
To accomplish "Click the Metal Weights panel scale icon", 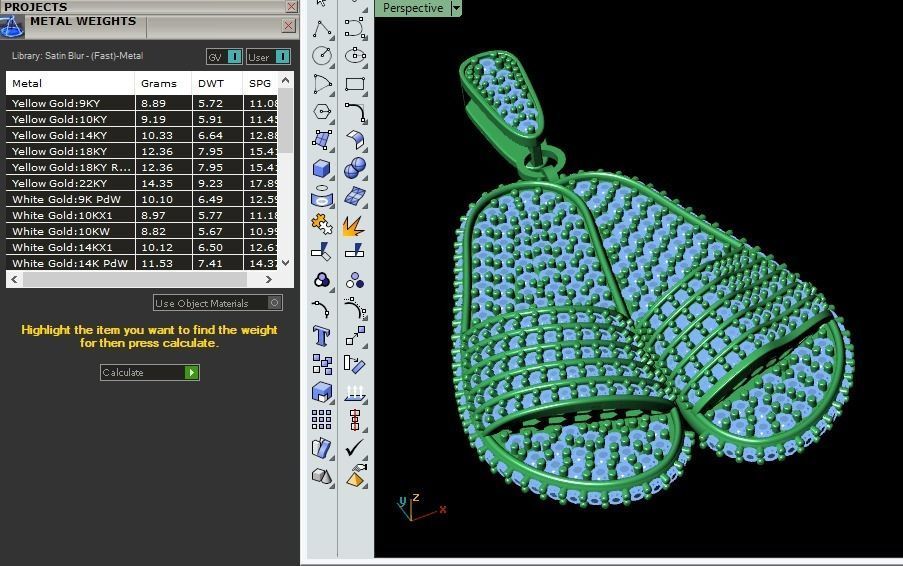I will [x=12, y=26].
